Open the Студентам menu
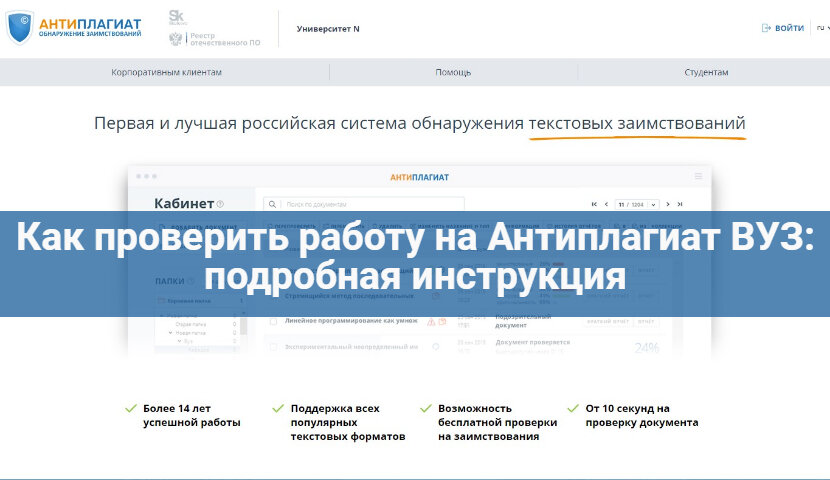The width and height of the screenshot is (830, 480). pyautogui.click(x=706, y=72)
